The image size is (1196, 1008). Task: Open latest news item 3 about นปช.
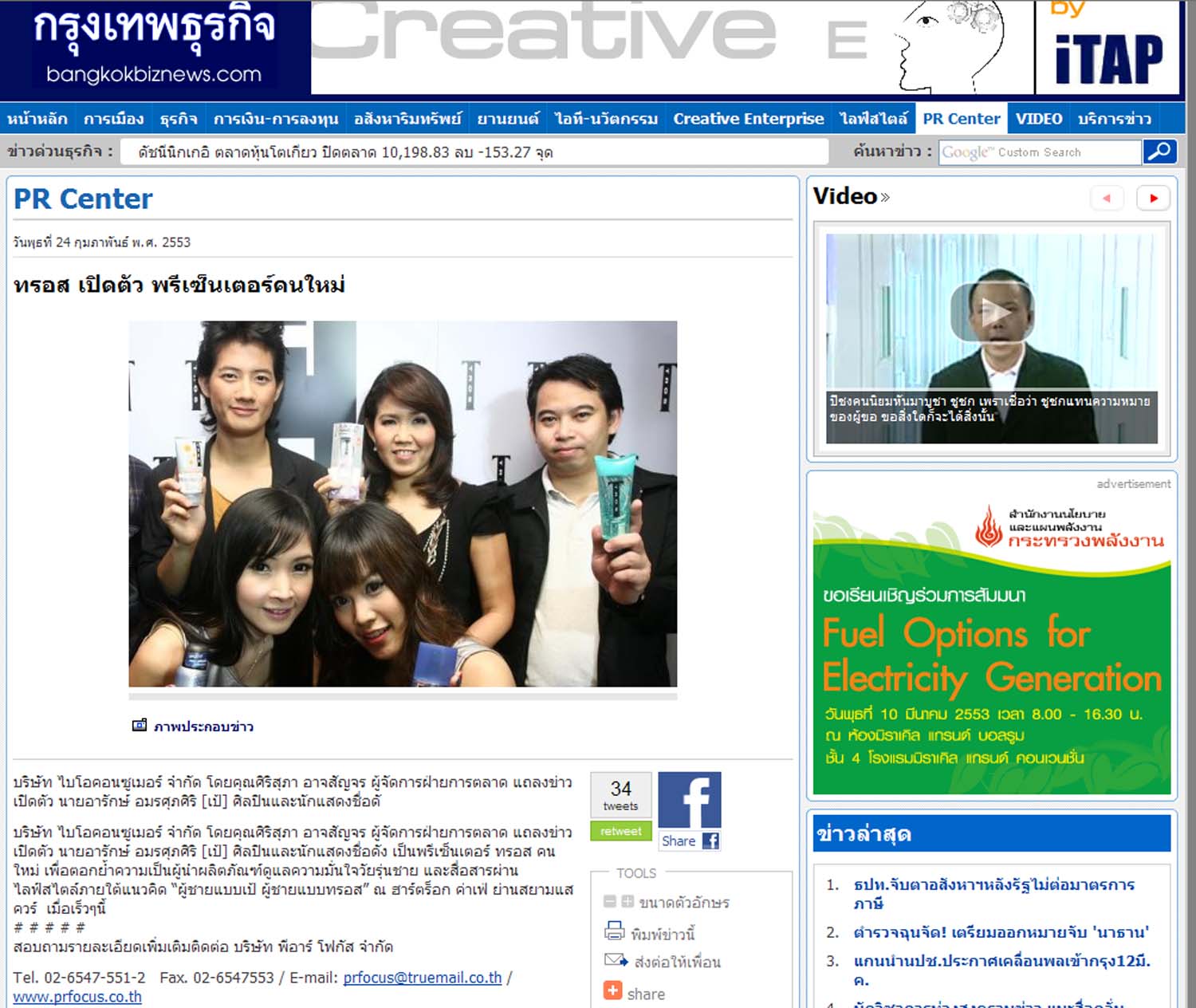(1002, 970)
